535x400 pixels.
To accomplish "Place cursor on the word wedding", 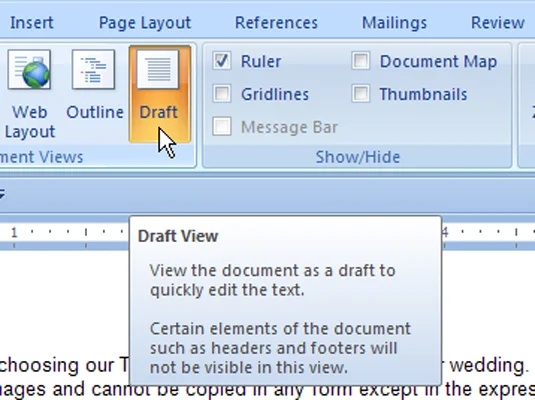I will [x=489, y=366].
